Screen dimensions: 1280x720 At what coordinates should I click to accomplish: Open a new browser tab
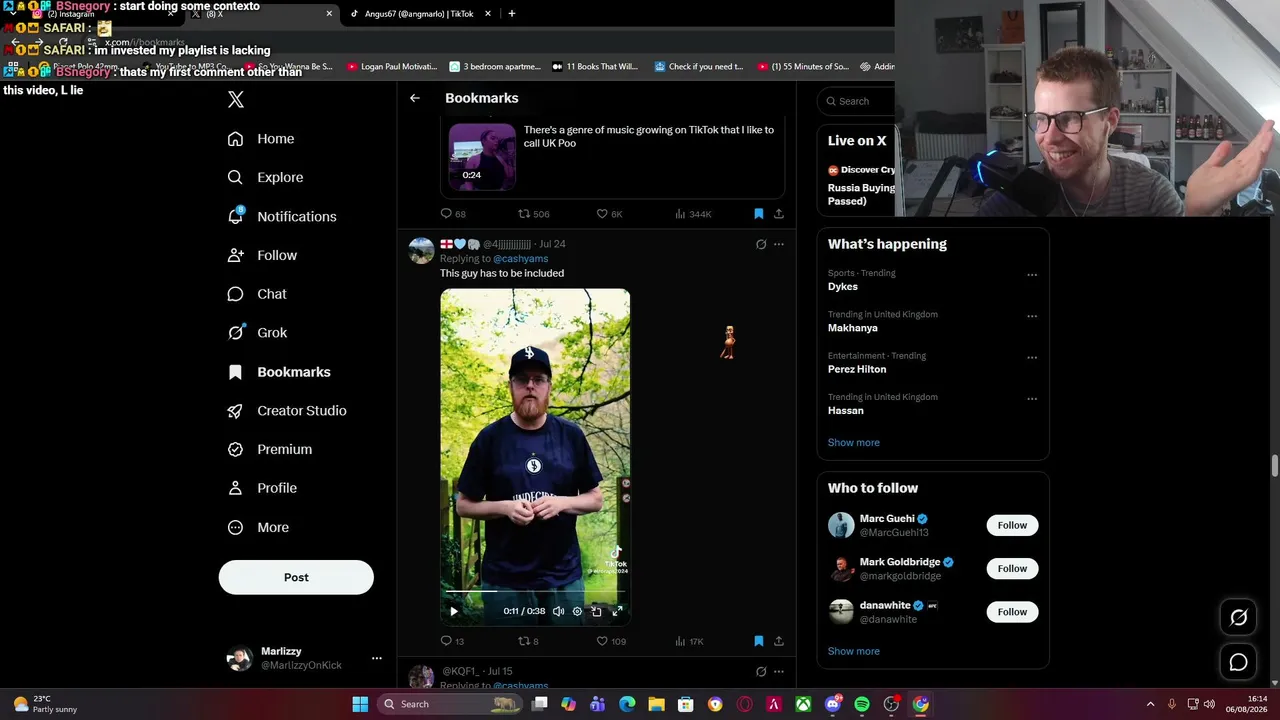coord(512,14)
